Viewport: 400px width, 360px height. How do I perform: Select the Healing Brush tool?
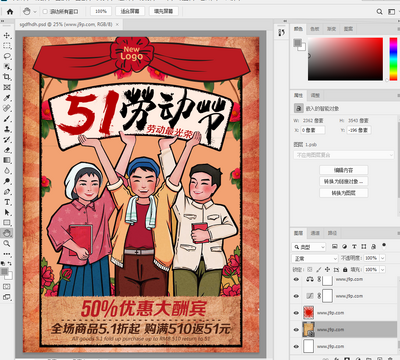tap(7, 108)
